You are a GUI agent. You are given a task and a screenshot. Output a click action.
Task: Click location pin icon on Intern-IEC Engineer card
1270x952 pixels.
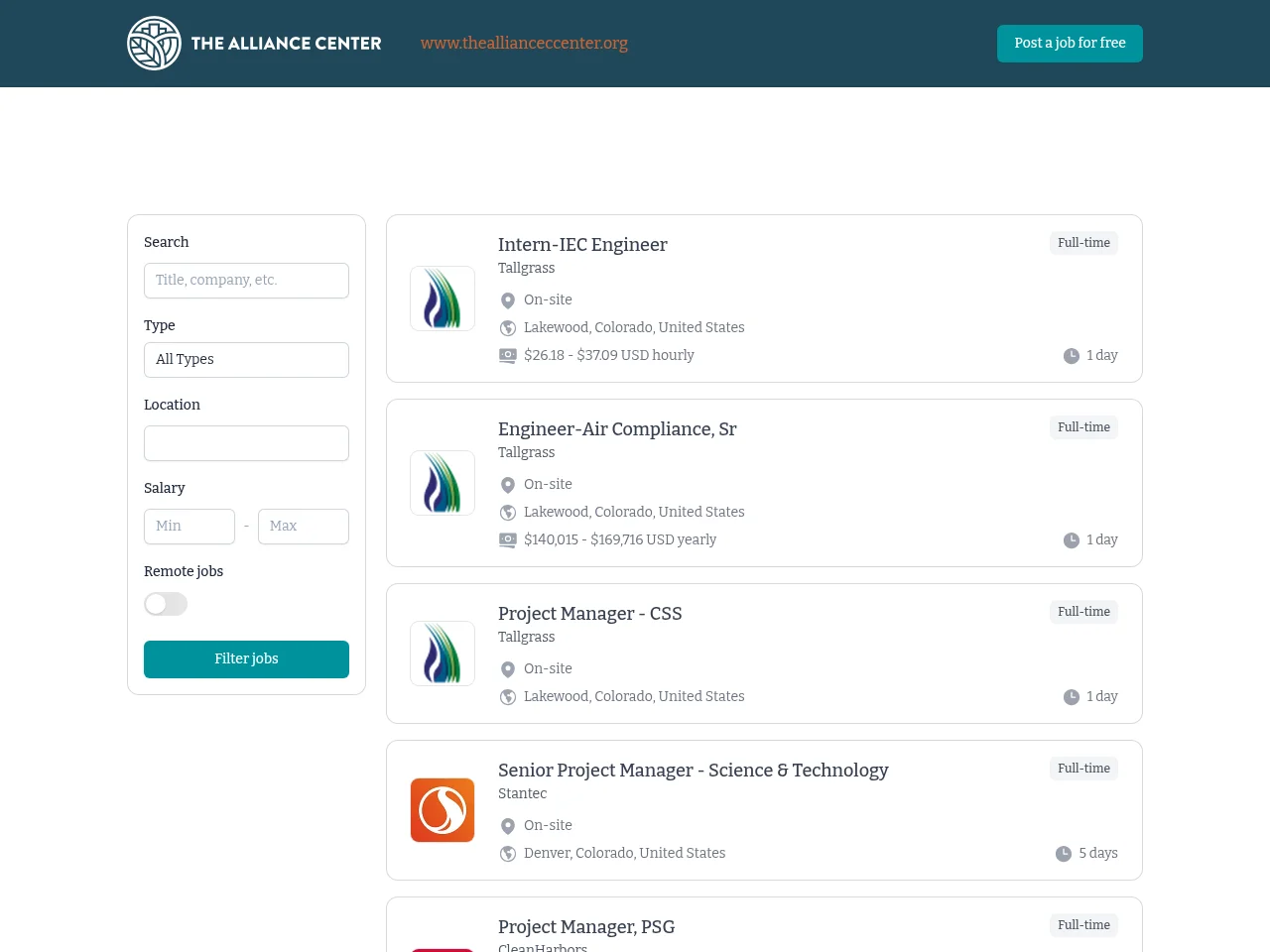point(508,300)
